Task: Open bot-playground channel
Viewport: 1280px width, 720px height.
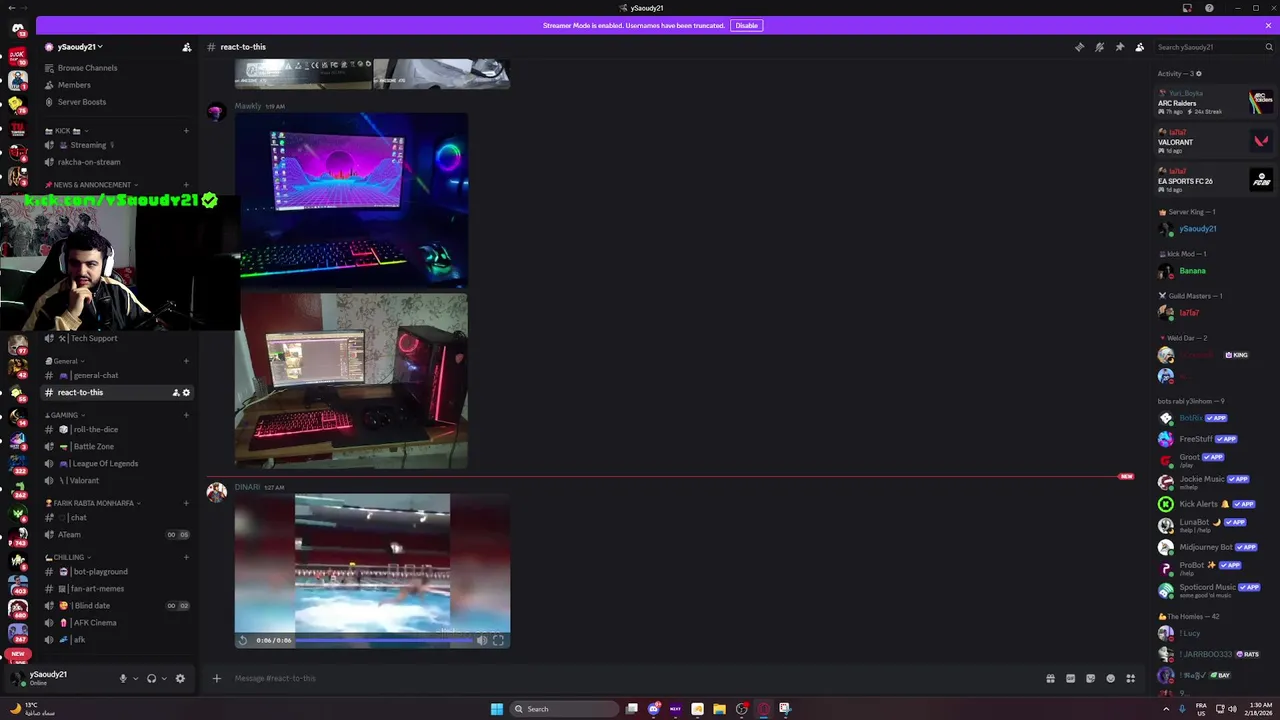Action: point(117,571)
